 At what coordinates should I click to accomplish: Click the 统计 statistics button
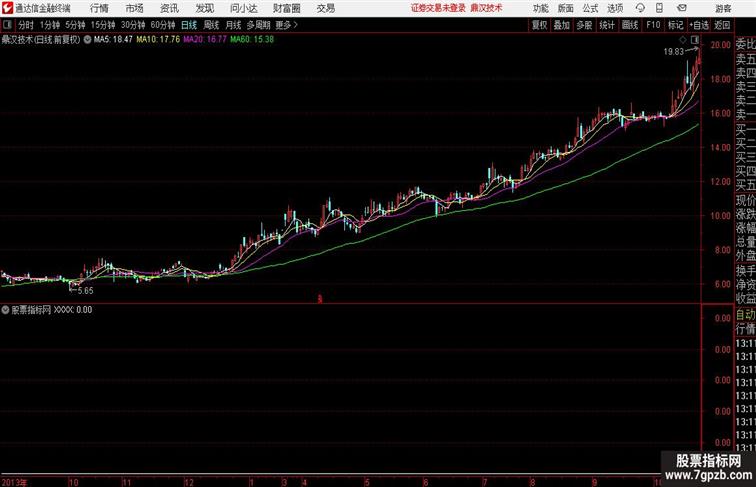point(607,25)
